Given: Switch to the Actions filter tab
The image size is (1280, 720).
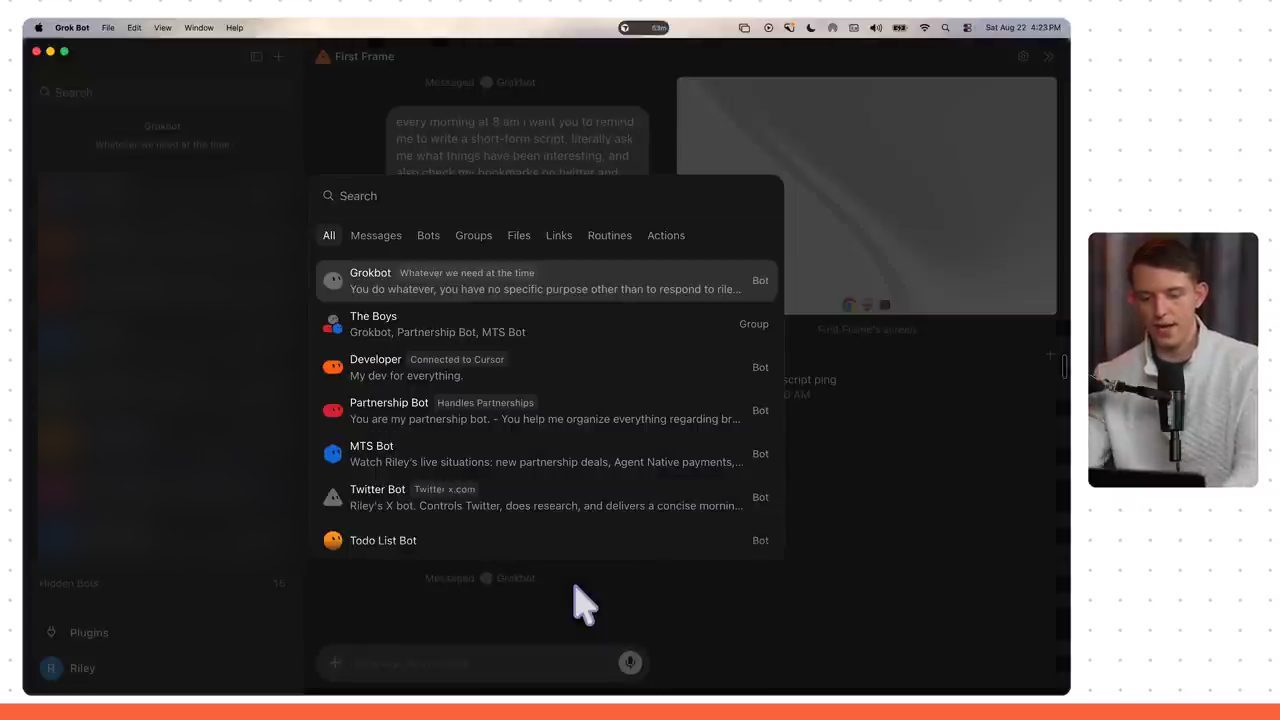Looking at the screenshot, I should (x=666, y=235).
